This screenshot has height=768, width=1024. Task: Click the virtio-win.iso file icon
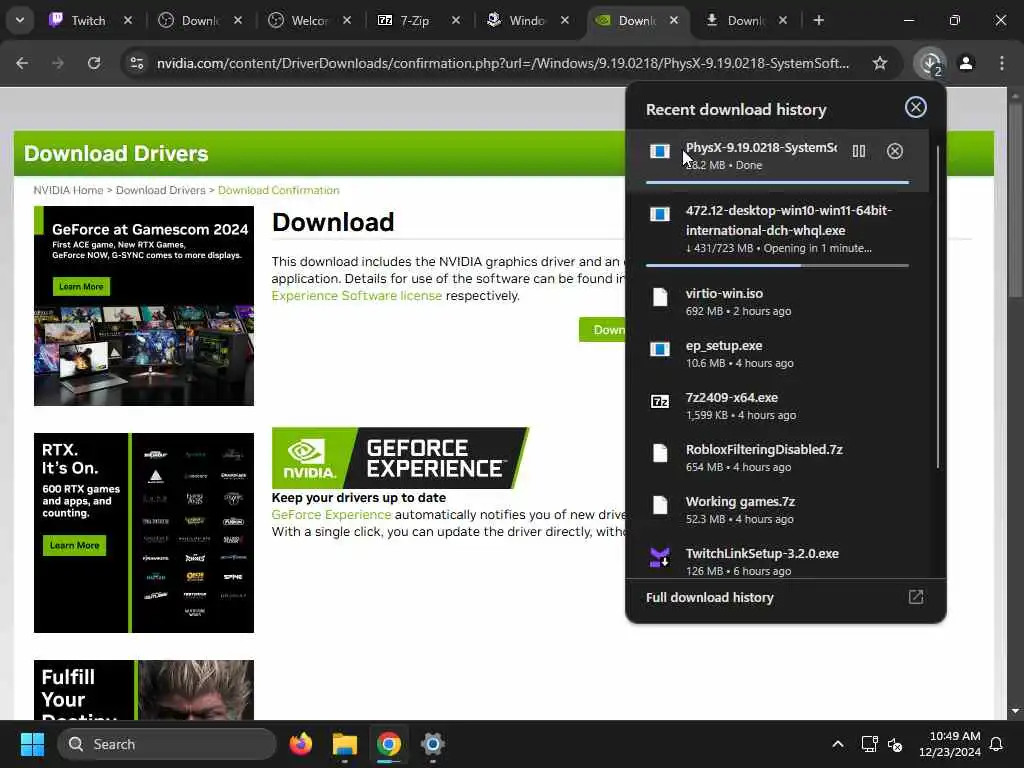(660, 297)
